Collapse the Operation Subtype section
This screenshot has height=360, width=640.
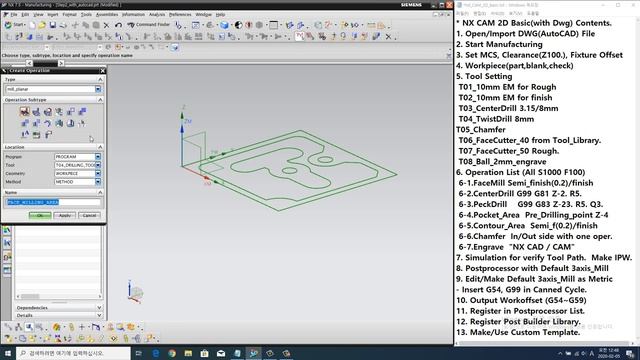(100, 100)
